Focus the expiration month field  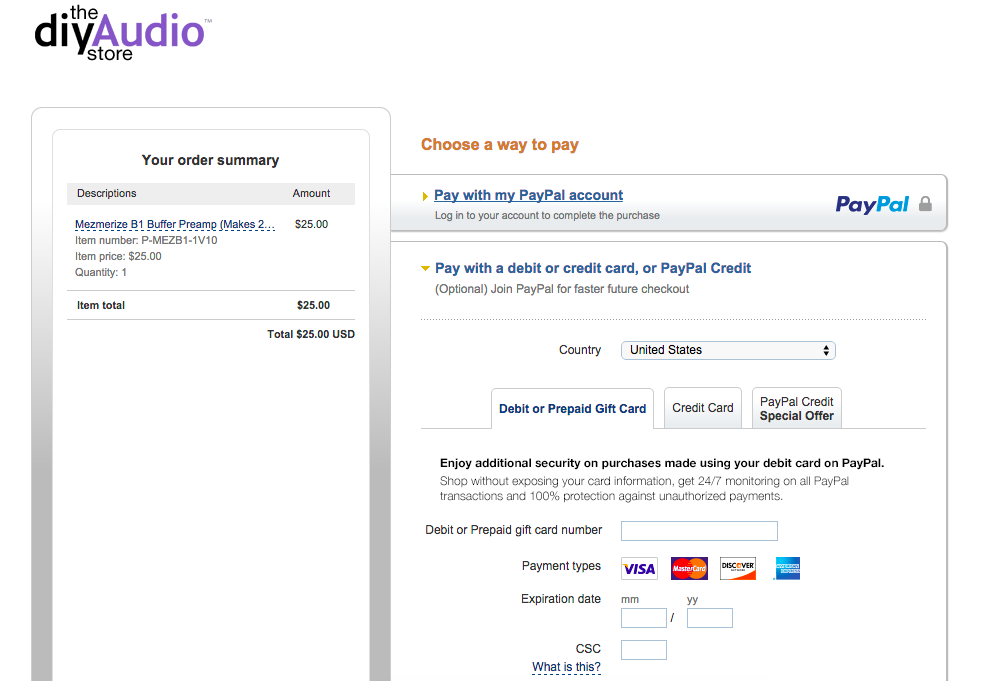pos(644,618)
